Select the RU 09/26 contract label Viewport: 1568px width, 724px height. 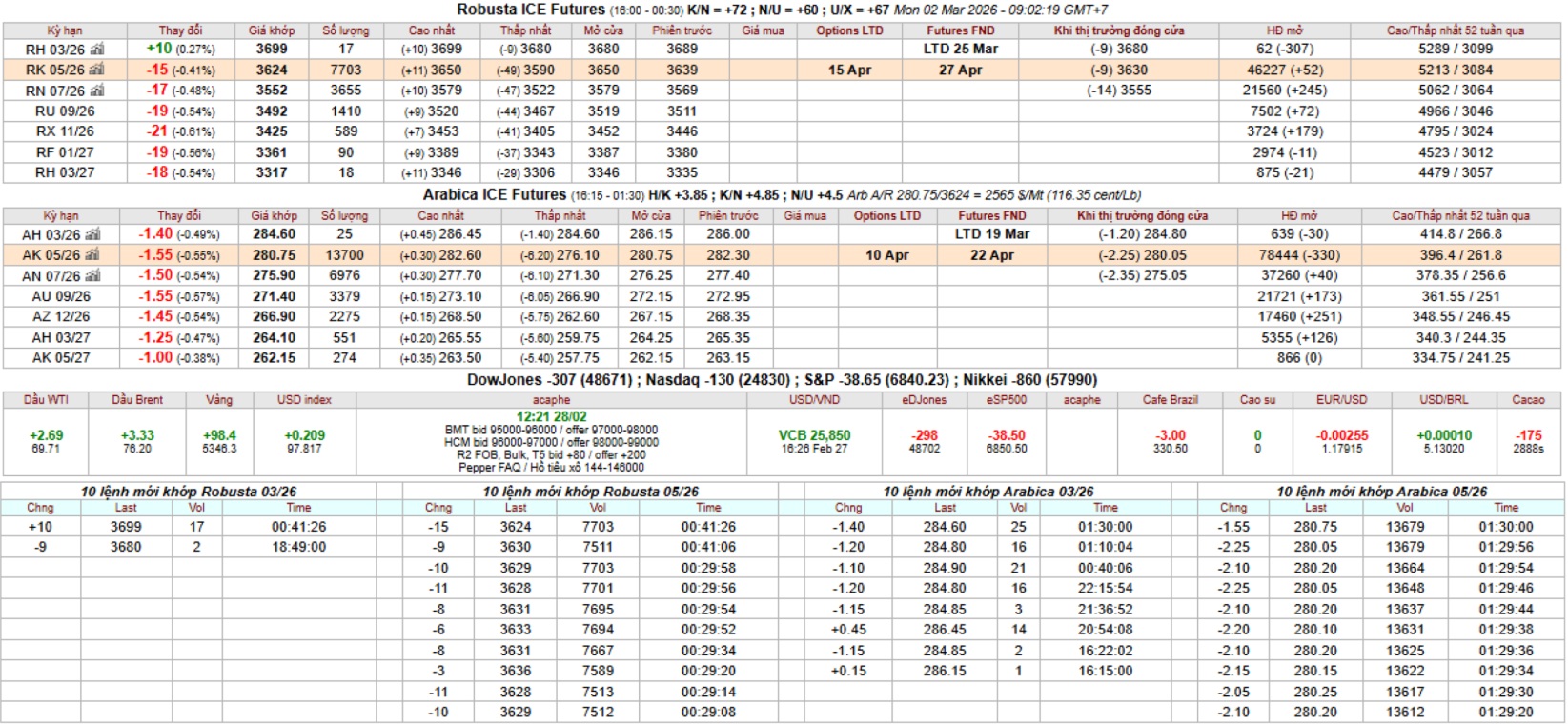point(65,111)
